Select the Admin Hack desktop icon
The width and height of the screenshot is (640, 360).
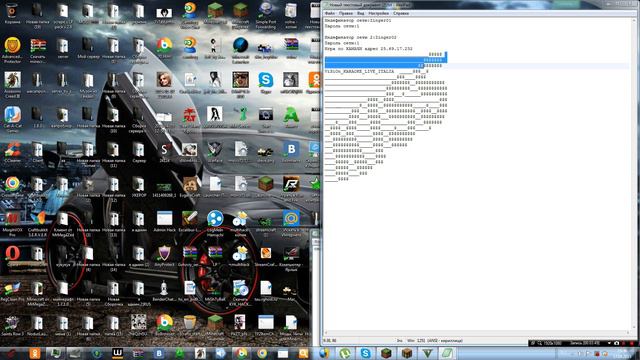click(x=164, y=222)
